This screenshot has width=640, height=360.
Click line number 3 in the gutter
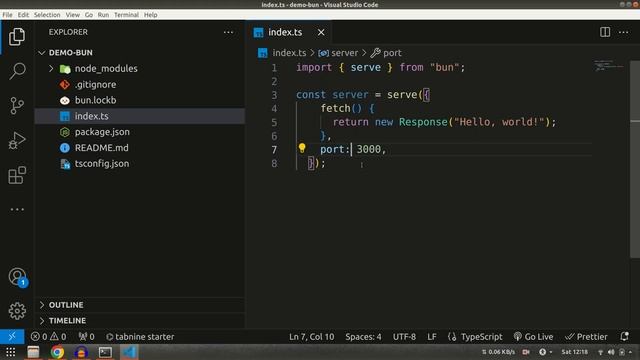[x=274, y=95]
